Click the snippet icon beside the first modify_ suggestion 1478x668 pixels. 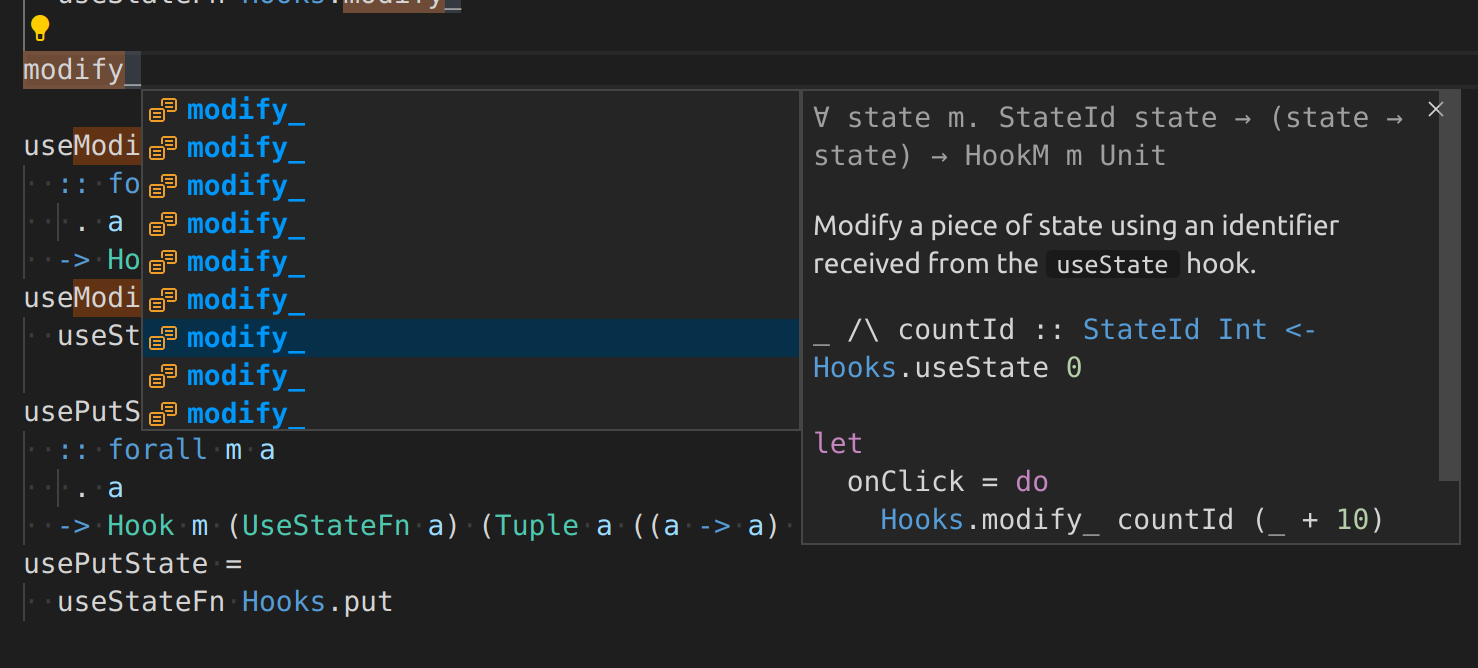162,110
